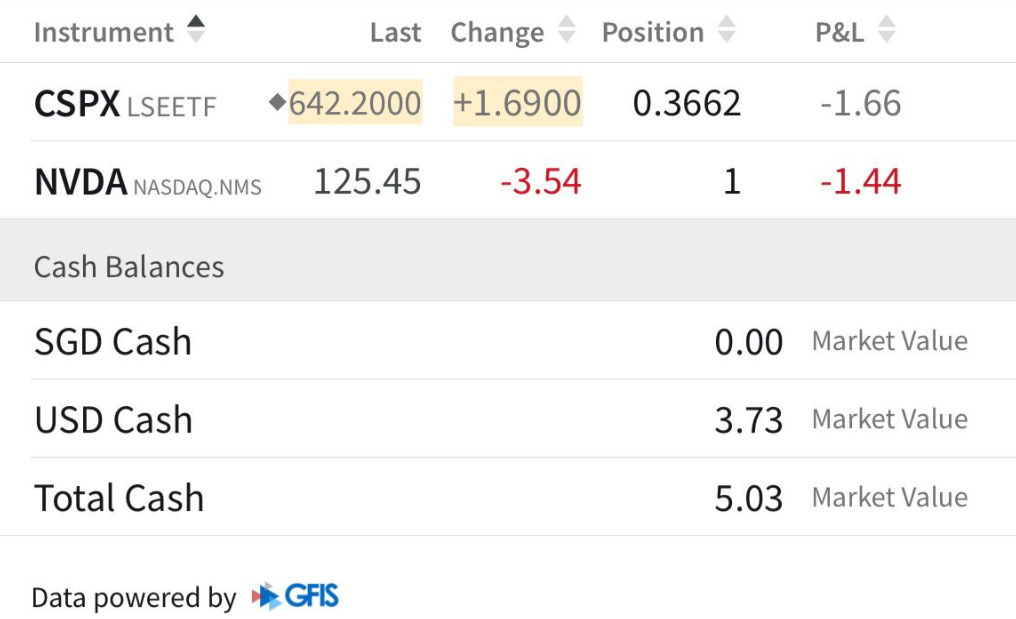Click sort arrows next to Change header
Image resolution: width=1016 pixels, height=619 pixels.
[566, 31]
